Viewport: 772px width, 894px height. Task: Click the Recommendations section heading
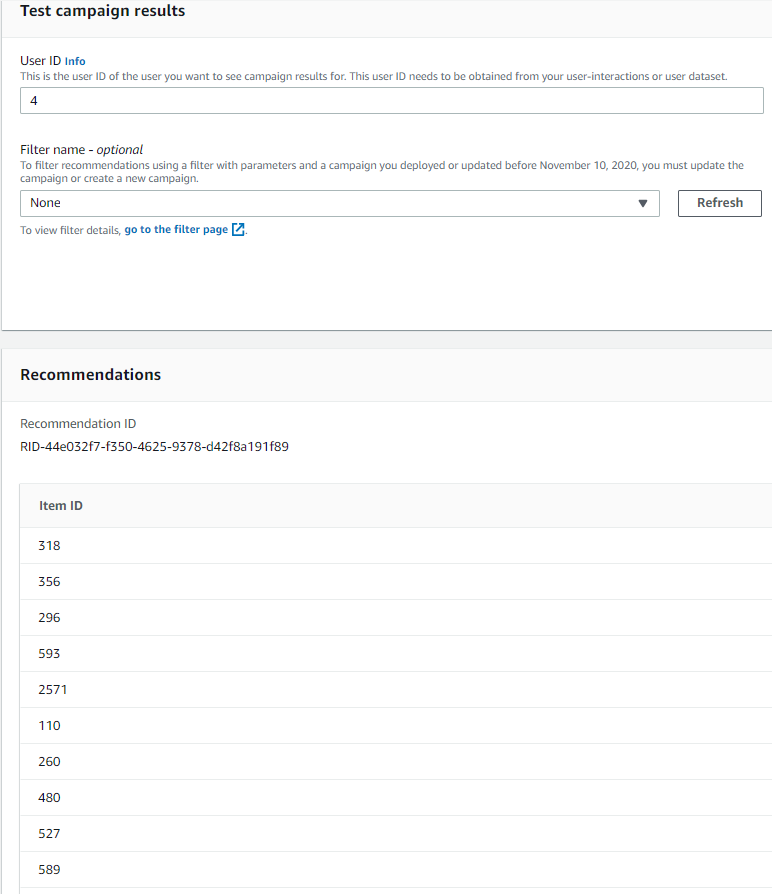point(90,375)
